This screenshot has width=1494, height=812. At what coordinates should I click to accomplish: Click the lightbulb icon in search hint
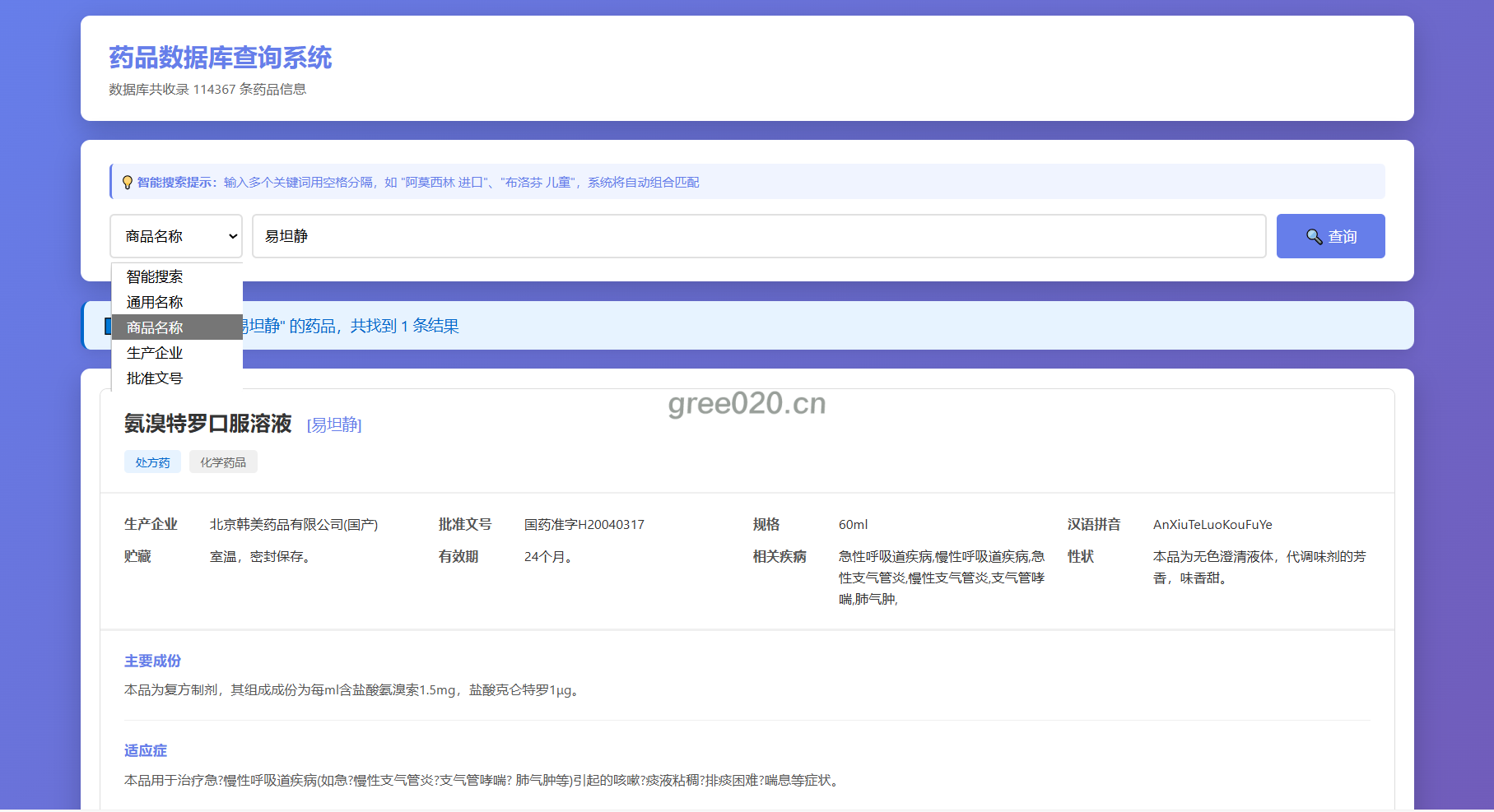point(128,183)
